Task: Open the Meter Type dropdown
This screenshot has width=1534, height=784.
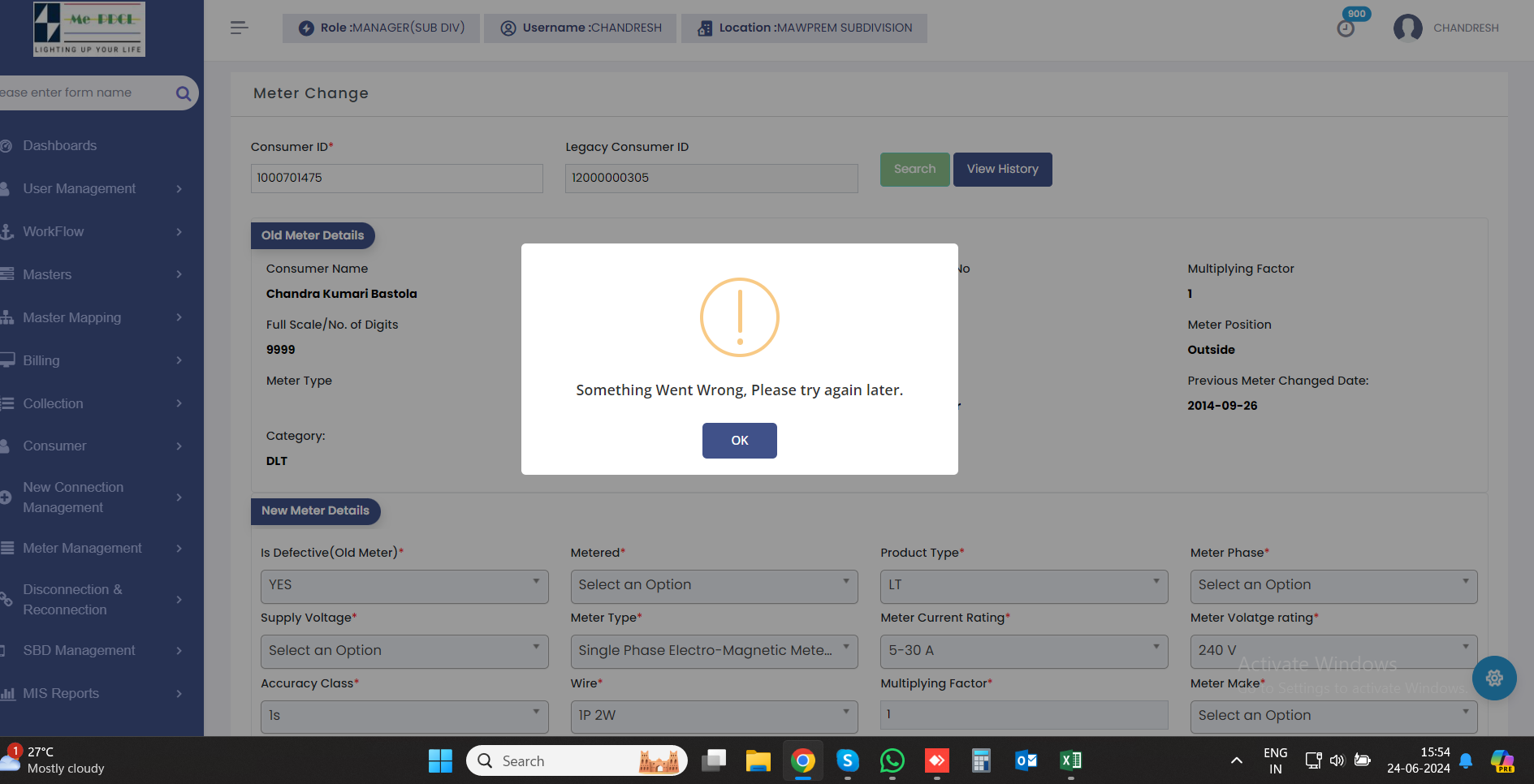Action: pos(714,652)
